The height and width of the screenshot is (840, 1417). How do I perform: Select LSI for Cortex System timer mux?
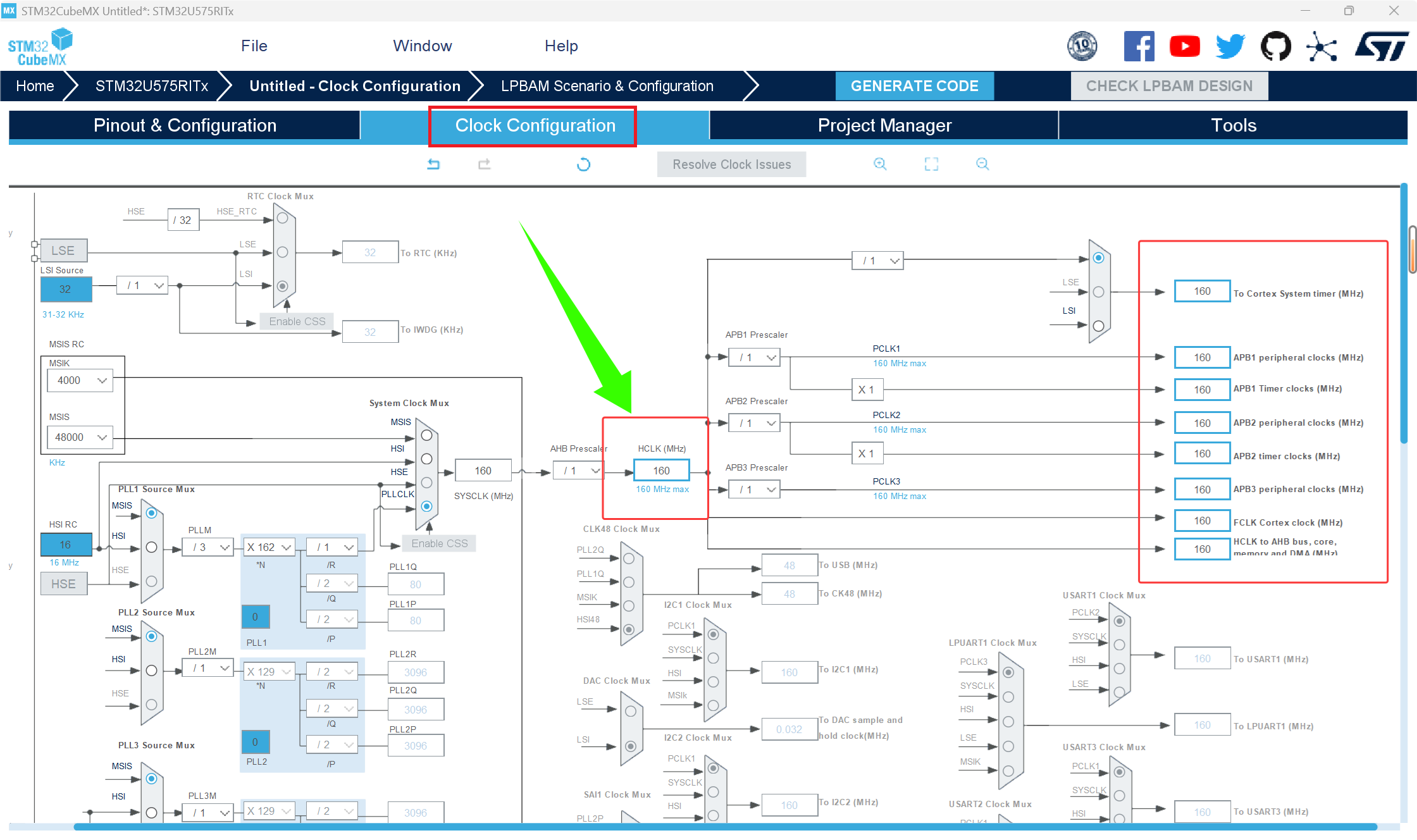[x=1099, y=326]
